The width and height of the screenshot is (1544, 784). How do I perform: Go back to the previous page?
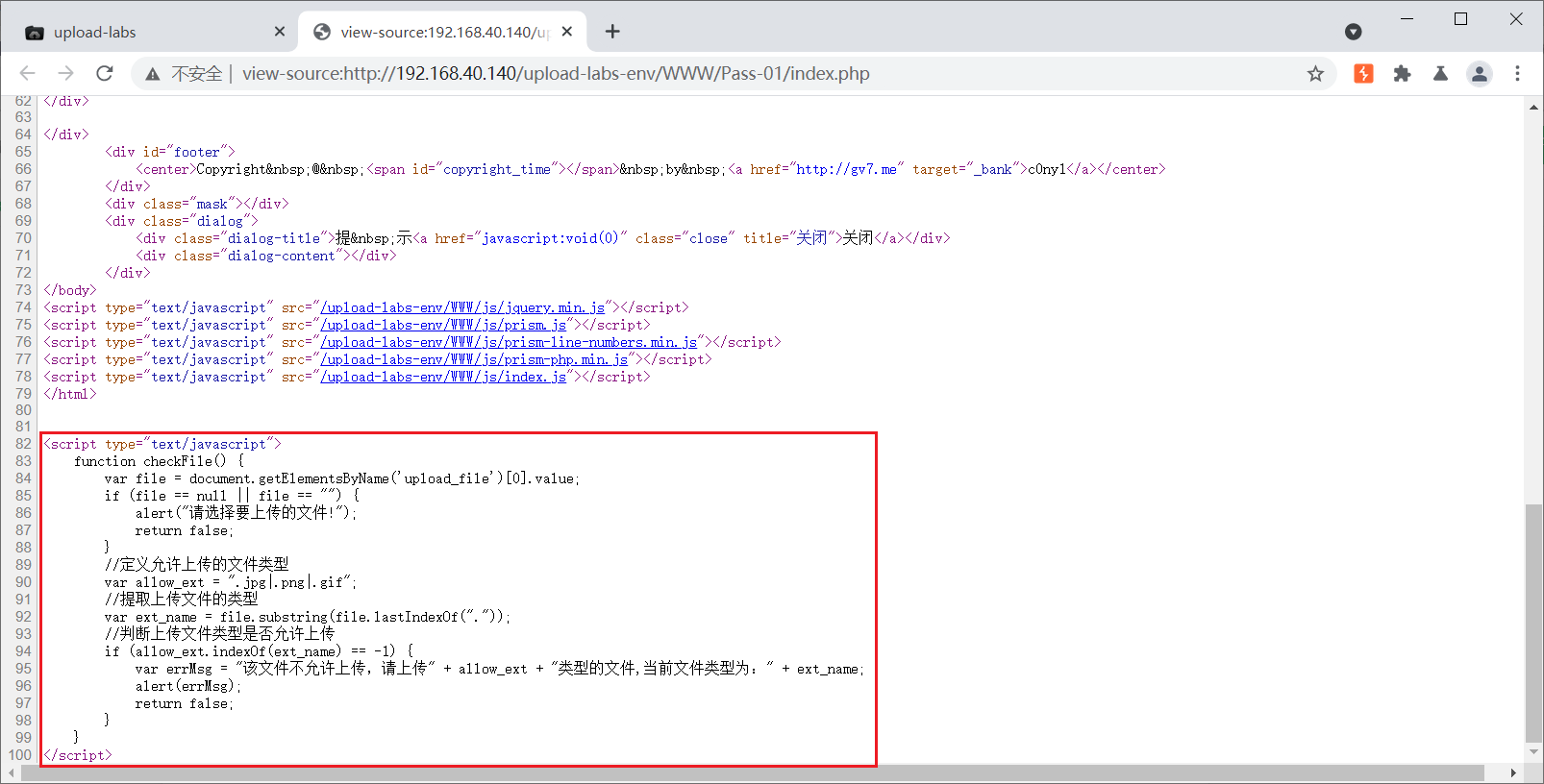tap(27, 73)
